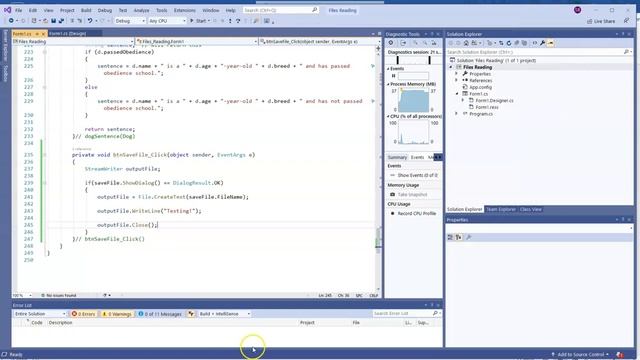This screenshot has height=360, width=640.
Task: Click the Show All Files icon in Solution Explorer
Action: [x=524, y=43]
